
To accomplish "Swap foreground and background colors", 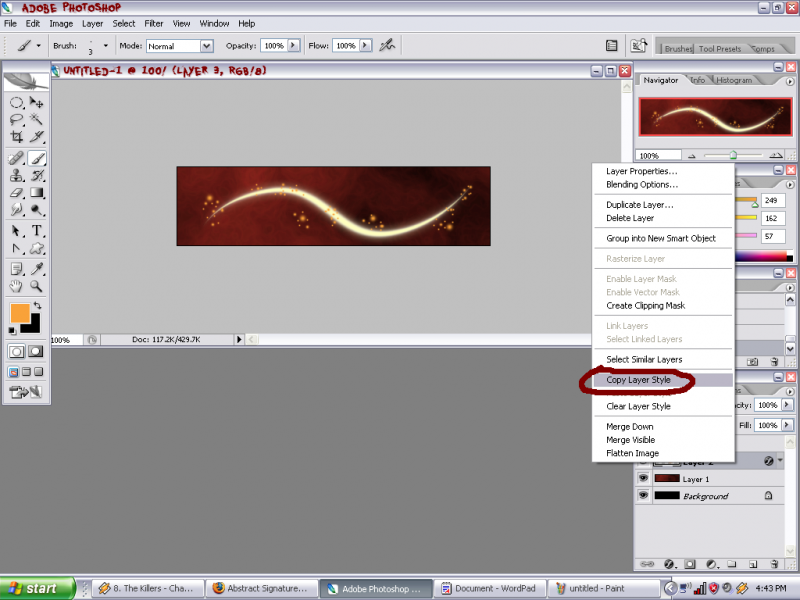I will 37,306.
